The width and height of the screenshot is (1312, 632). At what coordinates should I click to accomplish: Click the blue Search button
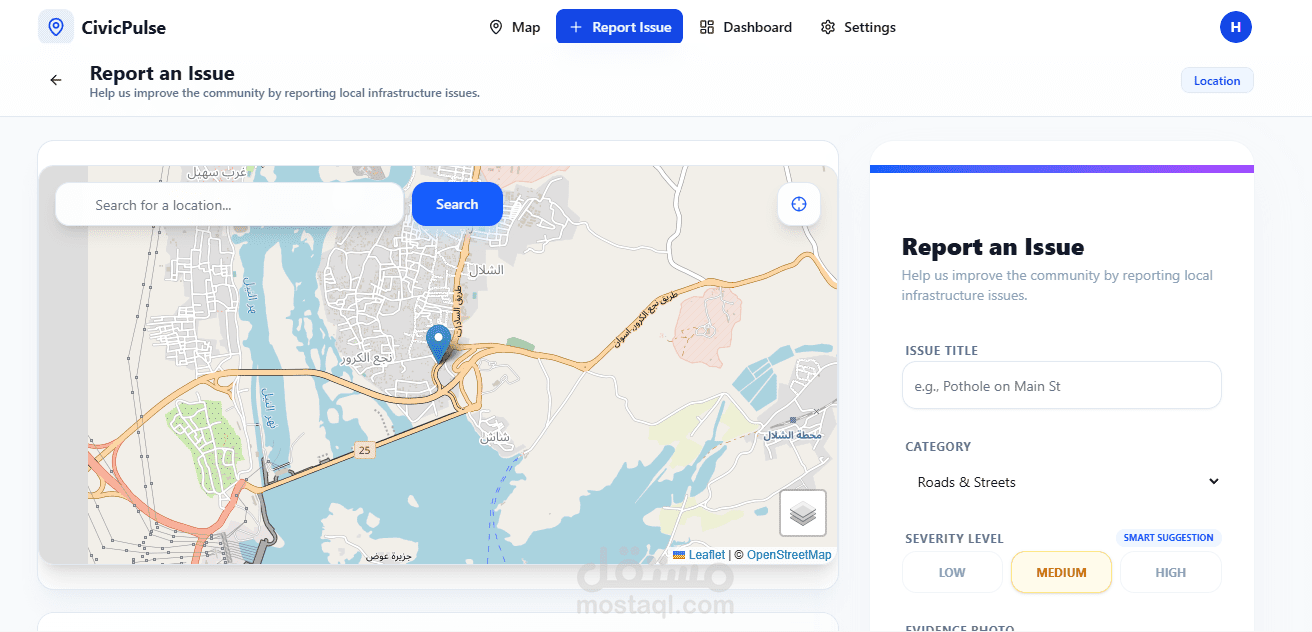tap(457, 204)
